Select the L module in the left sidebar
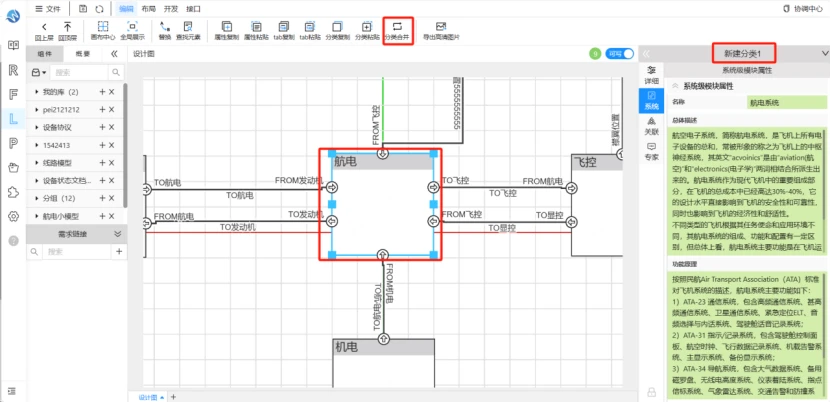The image size is (831, 402). [13, 118]
